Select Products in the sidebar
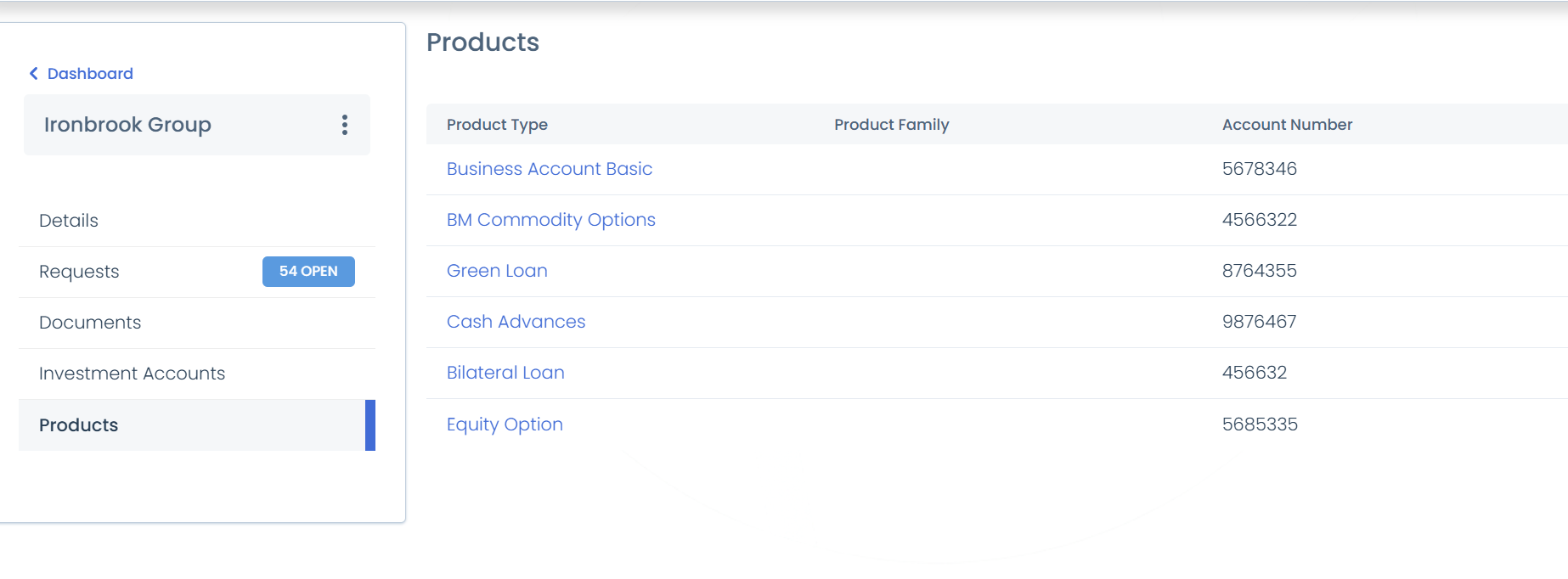The image size is (1568, 579). pyautogui.click(x=78, y=425)
